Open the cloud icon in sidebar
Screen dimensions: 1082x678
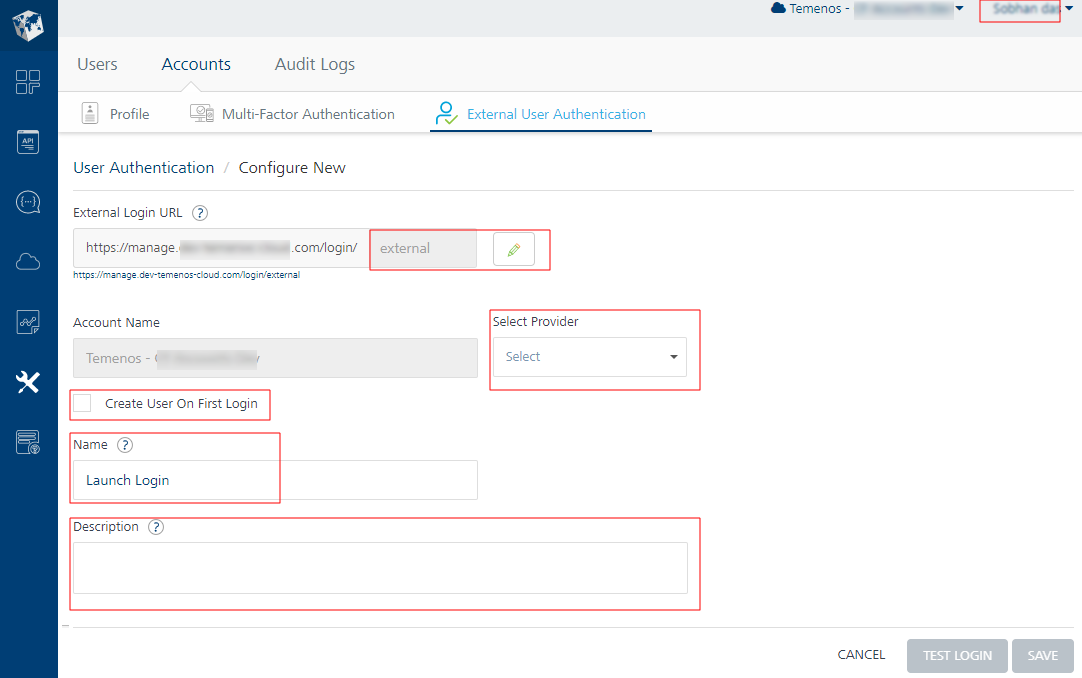tap(28, 262)
